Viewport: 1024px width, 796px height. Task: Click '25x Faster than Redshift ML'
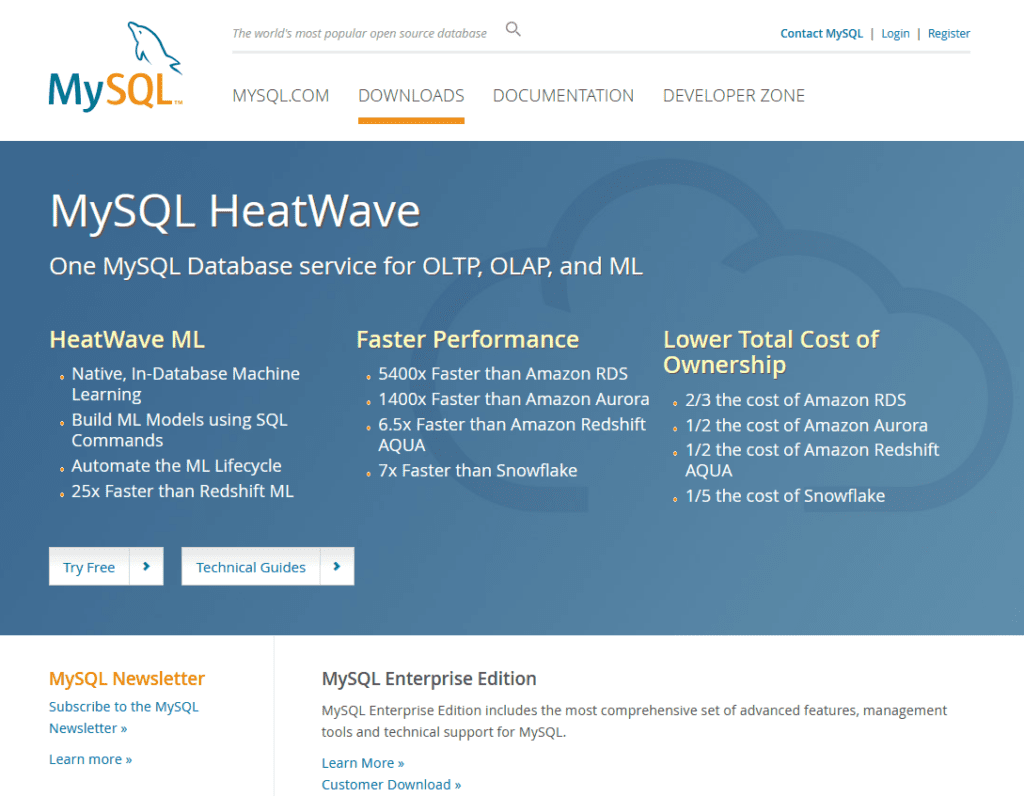point(183,491)
